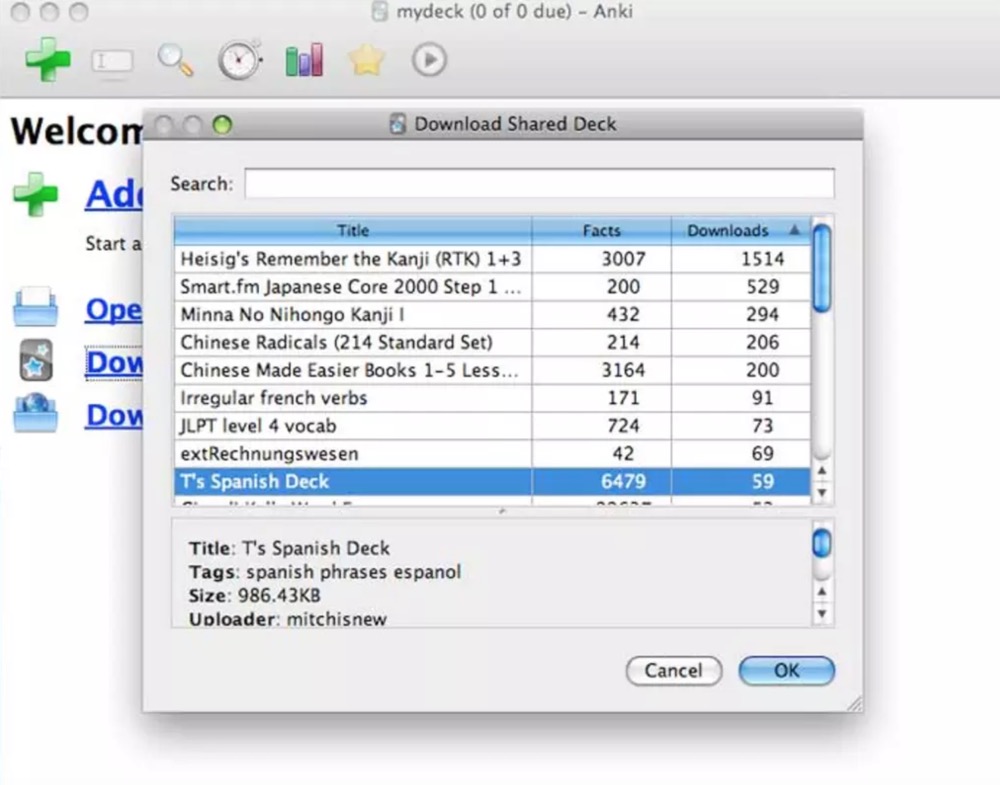Sort list by Title column header
This screenshot has height=785, width=1000.
point(353,230)
